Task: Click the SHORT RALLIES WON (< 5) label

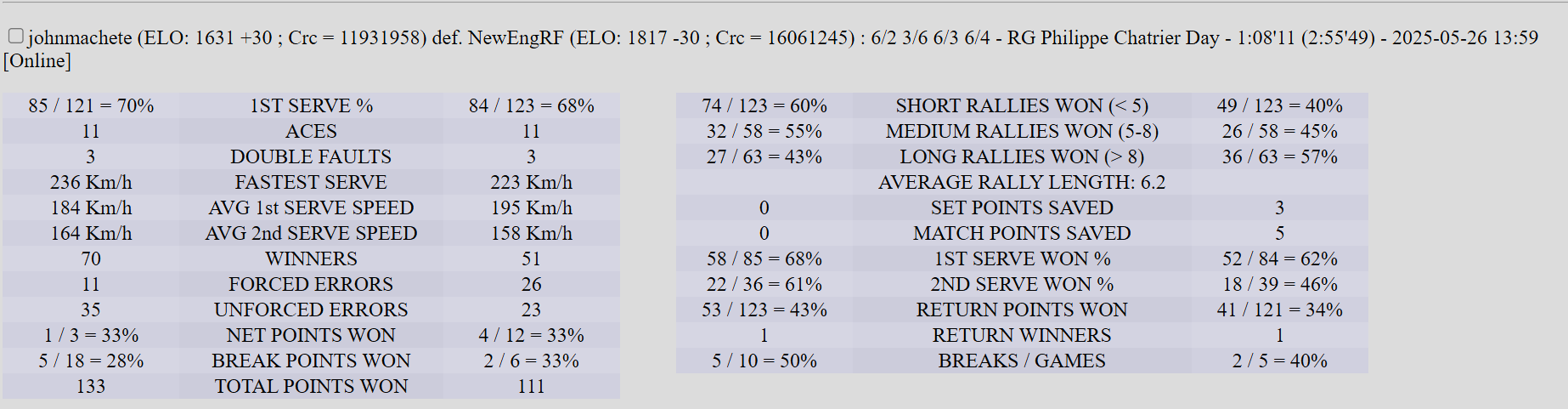Action: (1022, 105)
